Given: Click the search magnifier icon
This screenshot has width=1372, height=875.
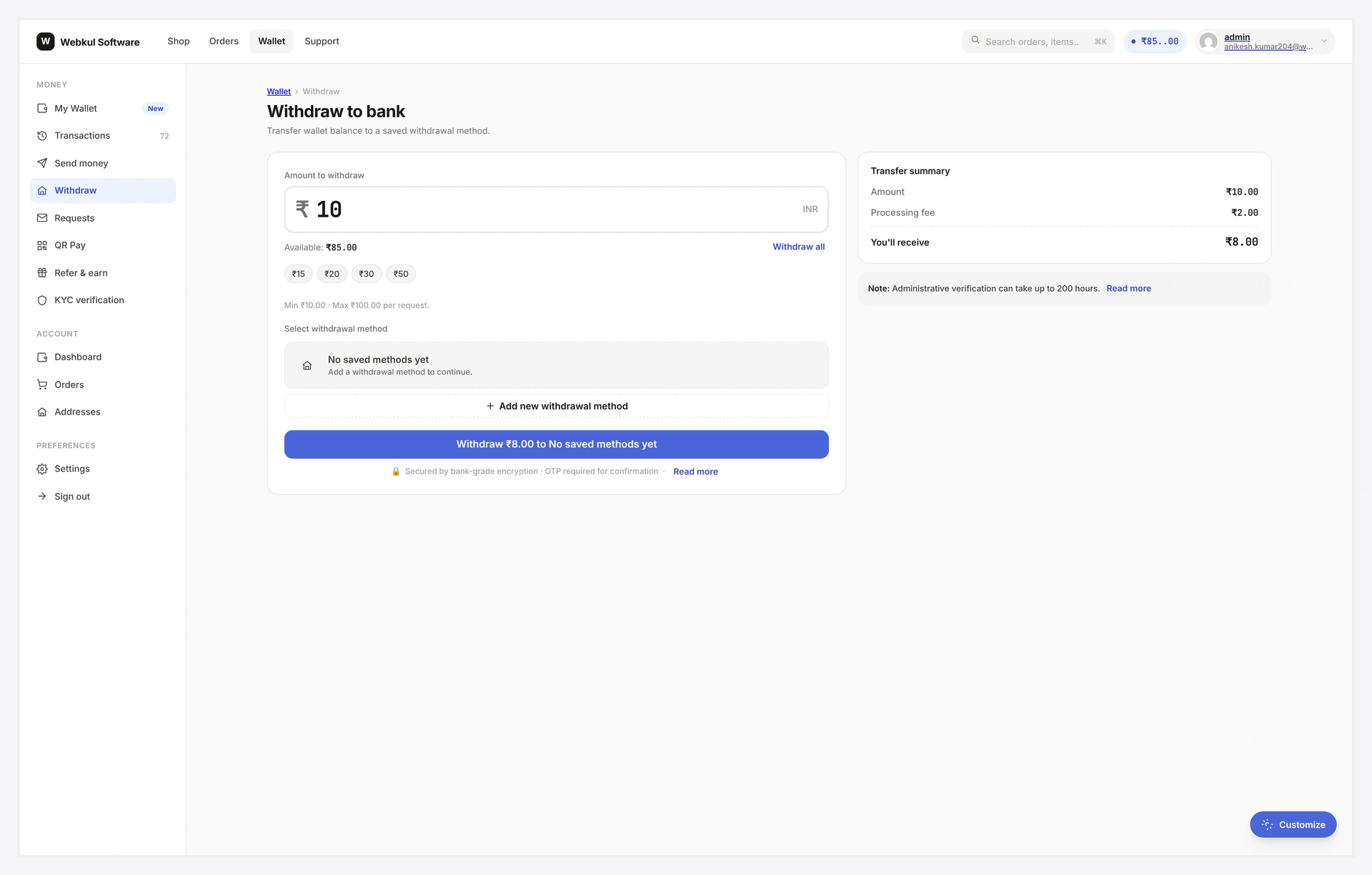Looking at the screenshot, I should click(x=975, y=41).
